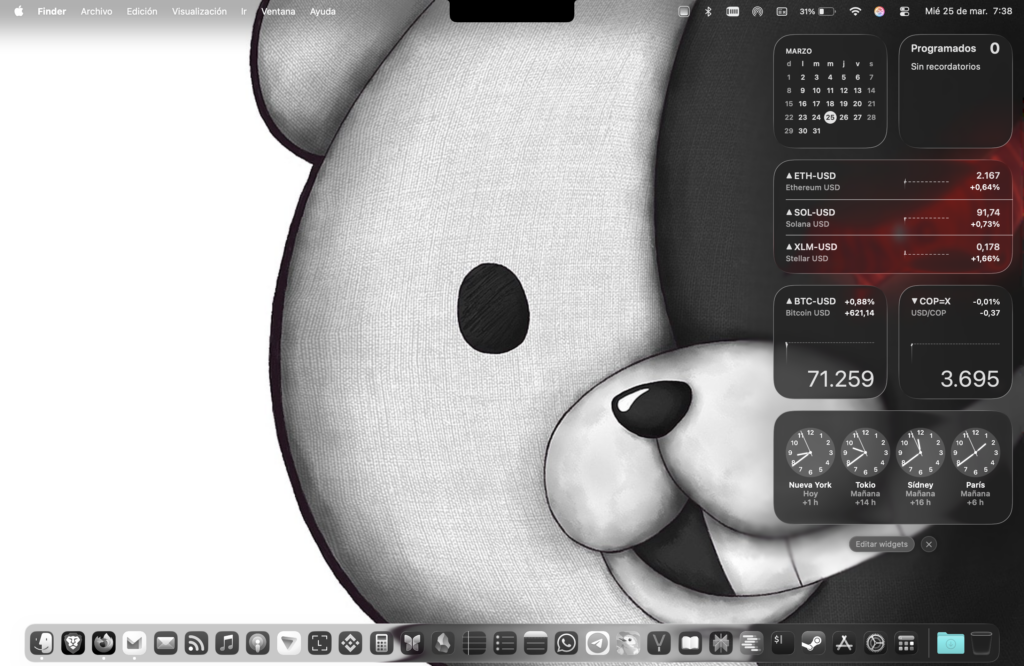Click the Podcasts icon in dock
This screenshot has height=666, width=1024.
(x=258, y=643)
